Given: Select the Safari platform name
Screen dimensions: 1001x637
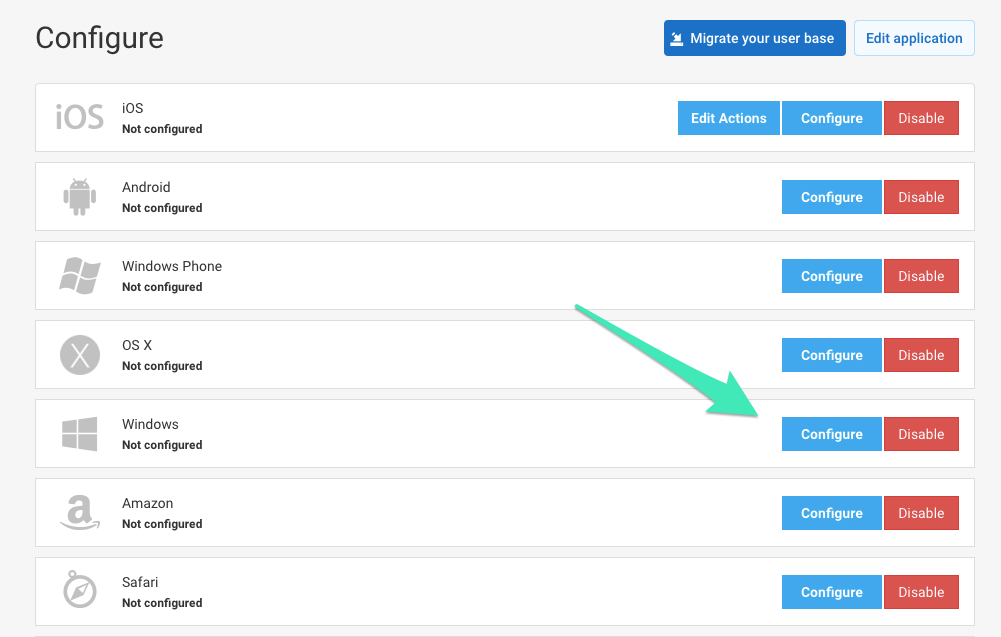Looking at the screenshot, I should point(140,582).
